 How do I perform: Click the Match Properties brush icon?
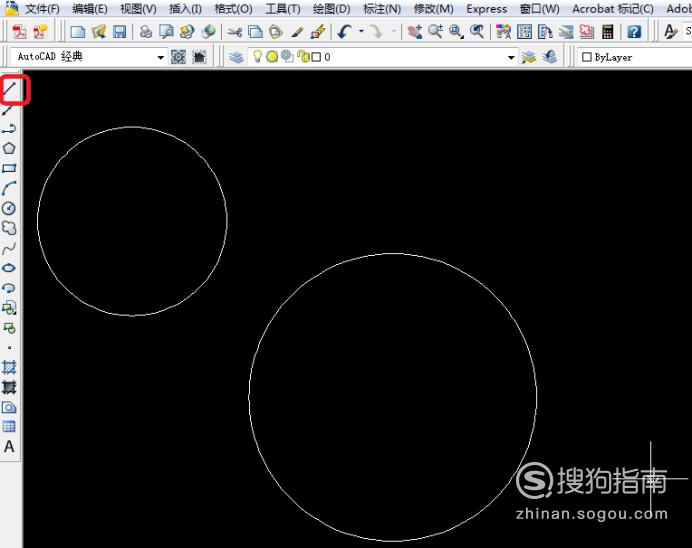pos(297,32)
